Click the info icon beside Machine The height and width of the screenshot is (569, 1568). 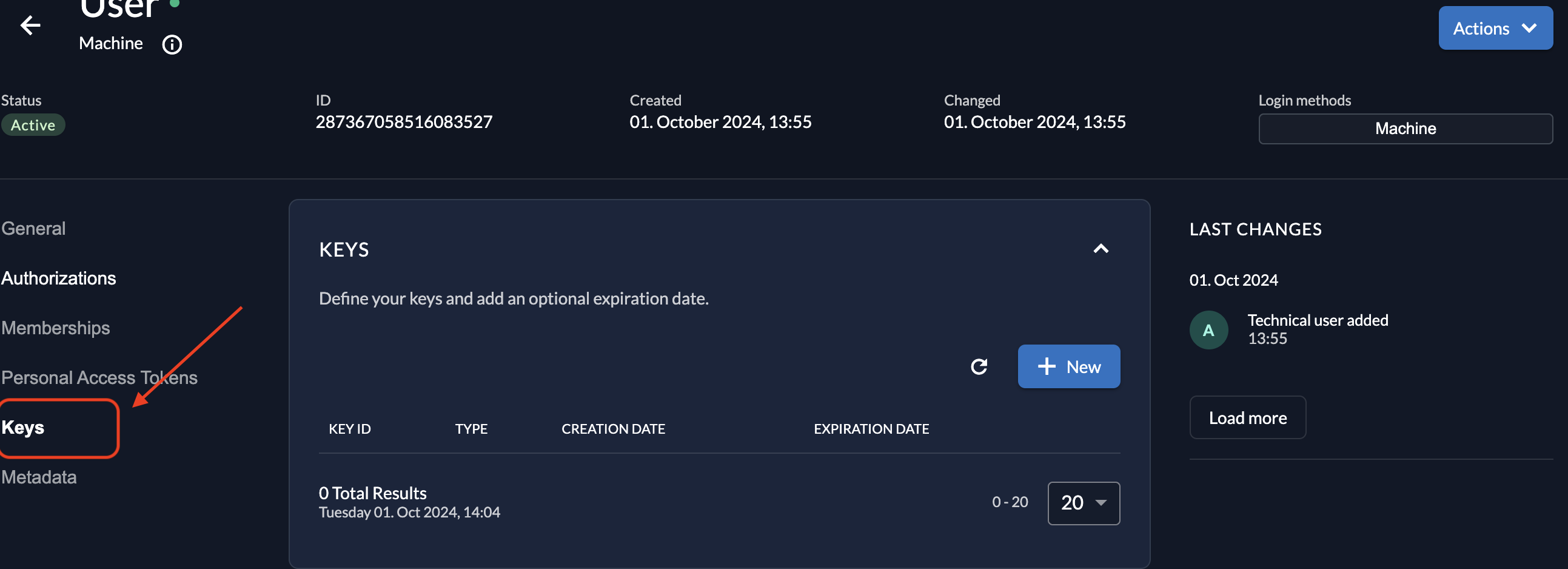172,44
